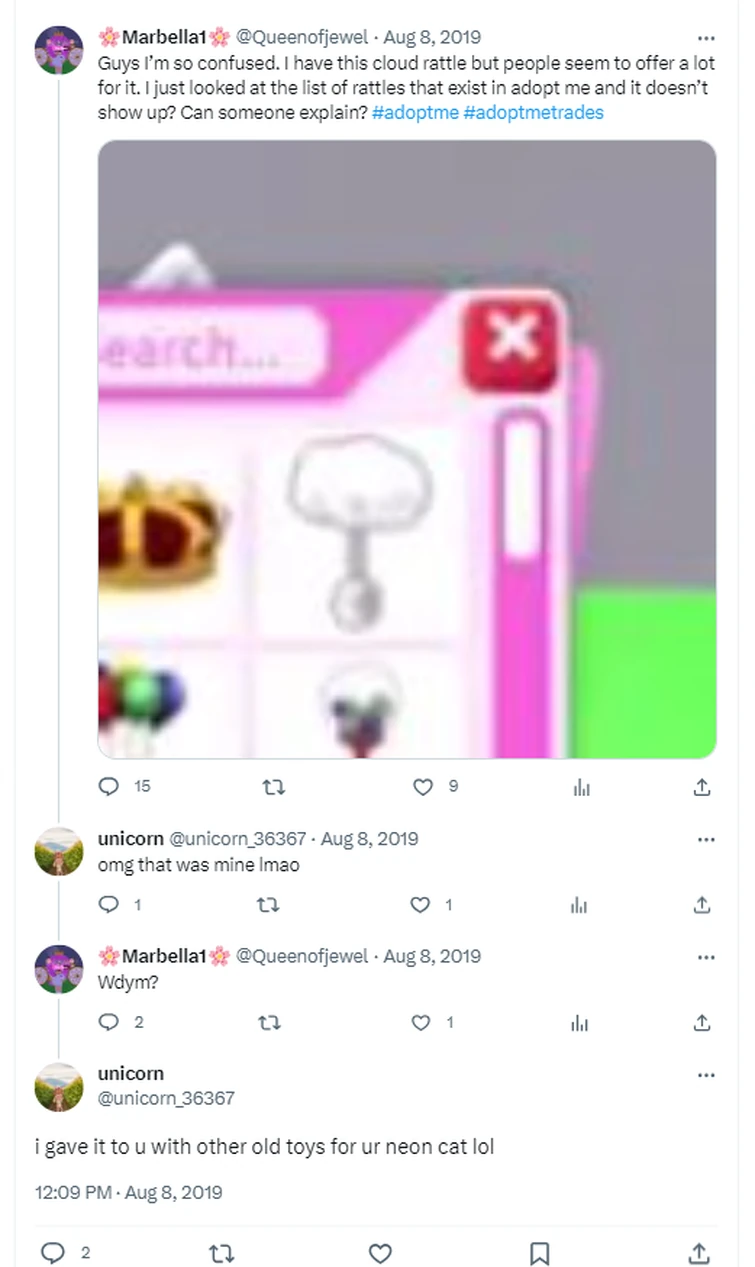This screenshot has width=755, height=1267.
Task: Bookmark unicorn's neon cat tweet
Action: click(539, 1252)
